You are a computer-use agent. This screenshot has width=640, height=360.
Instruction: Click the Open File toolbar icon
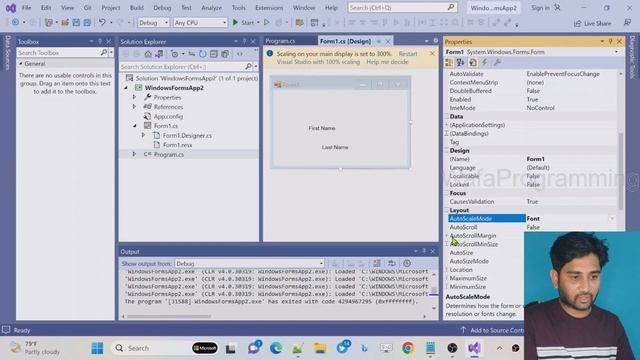coord(65,23)
